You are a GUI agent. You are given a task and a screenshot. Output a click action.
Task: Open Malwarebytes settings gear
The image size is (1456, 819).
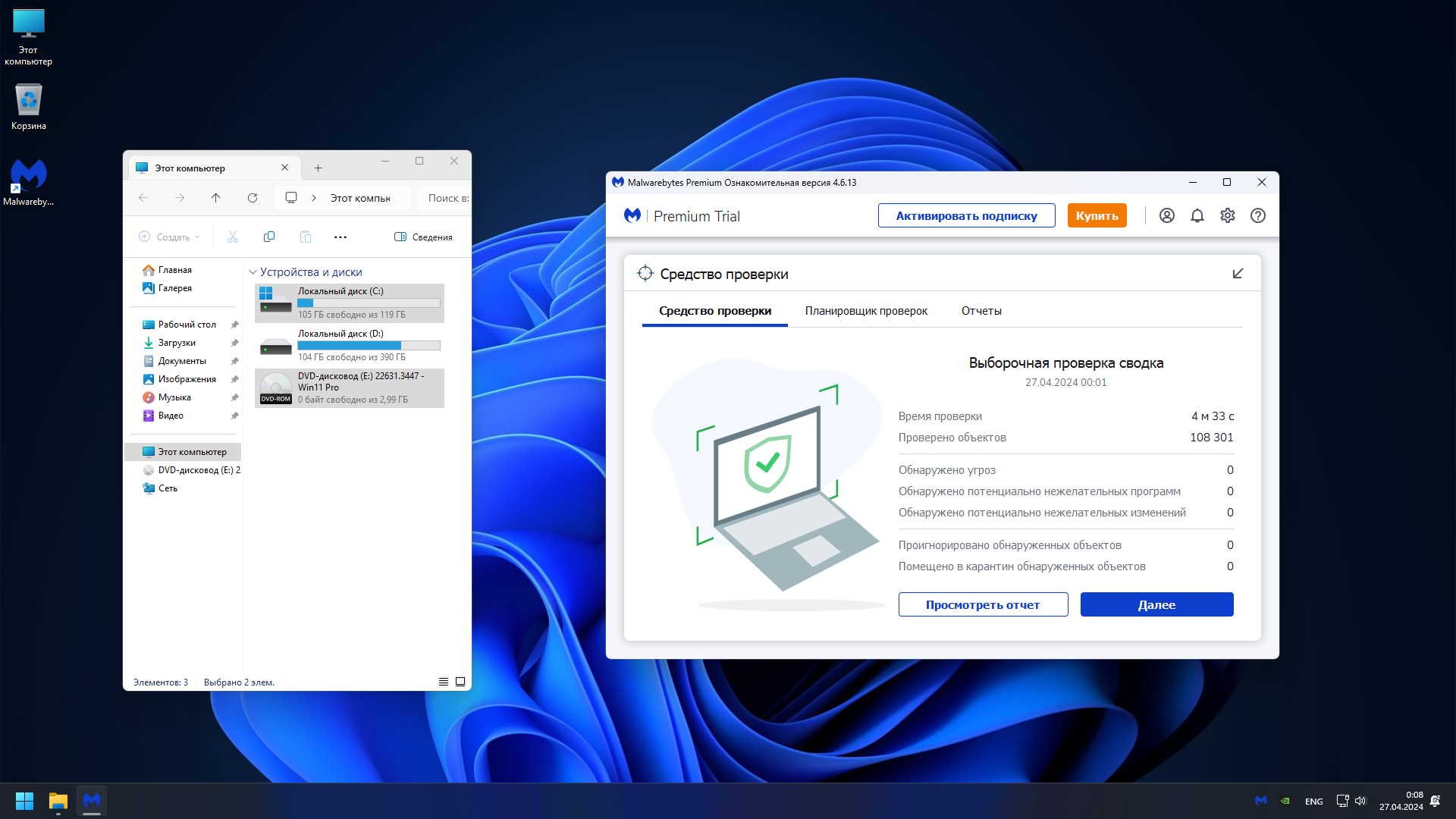point(1227,215)
